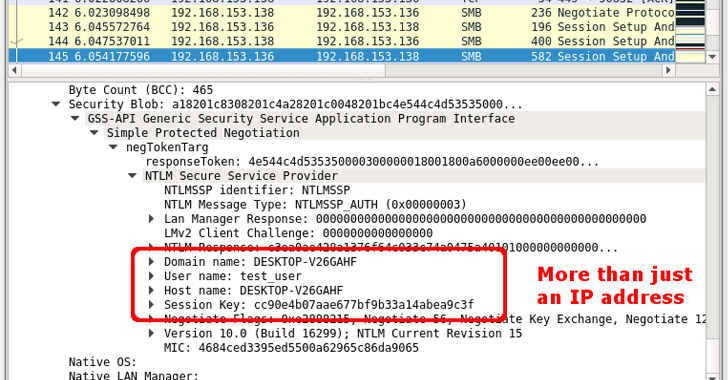Select the responseToken line
This screenshot has height=380, width=728.
(x=372, y=162)
